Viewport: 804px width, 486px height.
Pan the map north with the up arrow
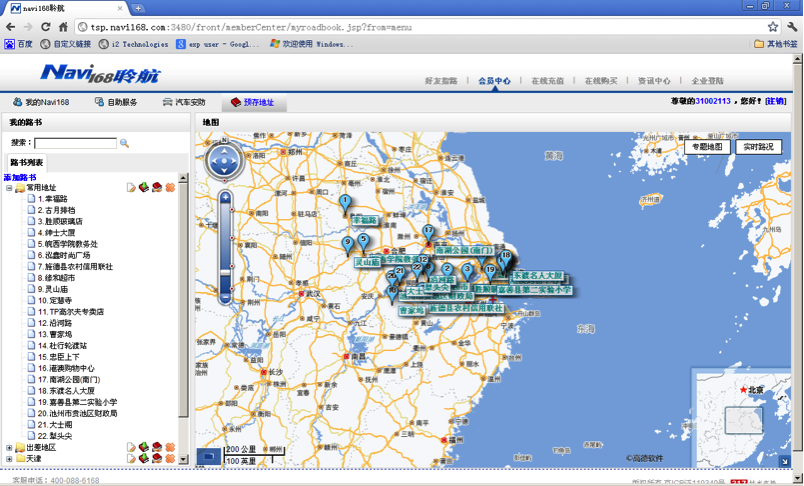[224, 150]
